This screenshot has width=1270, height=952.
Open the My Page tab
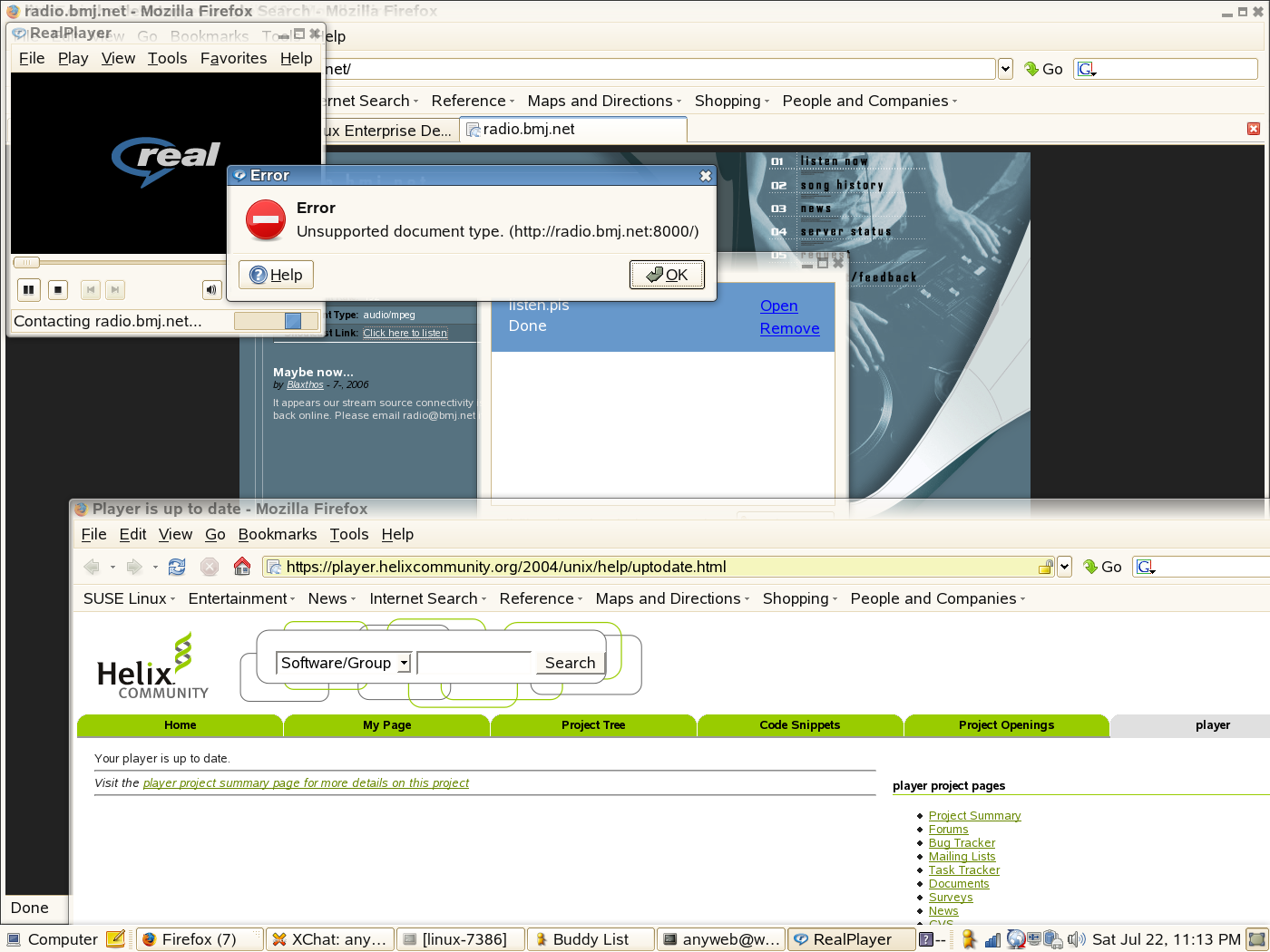(387, 725)
